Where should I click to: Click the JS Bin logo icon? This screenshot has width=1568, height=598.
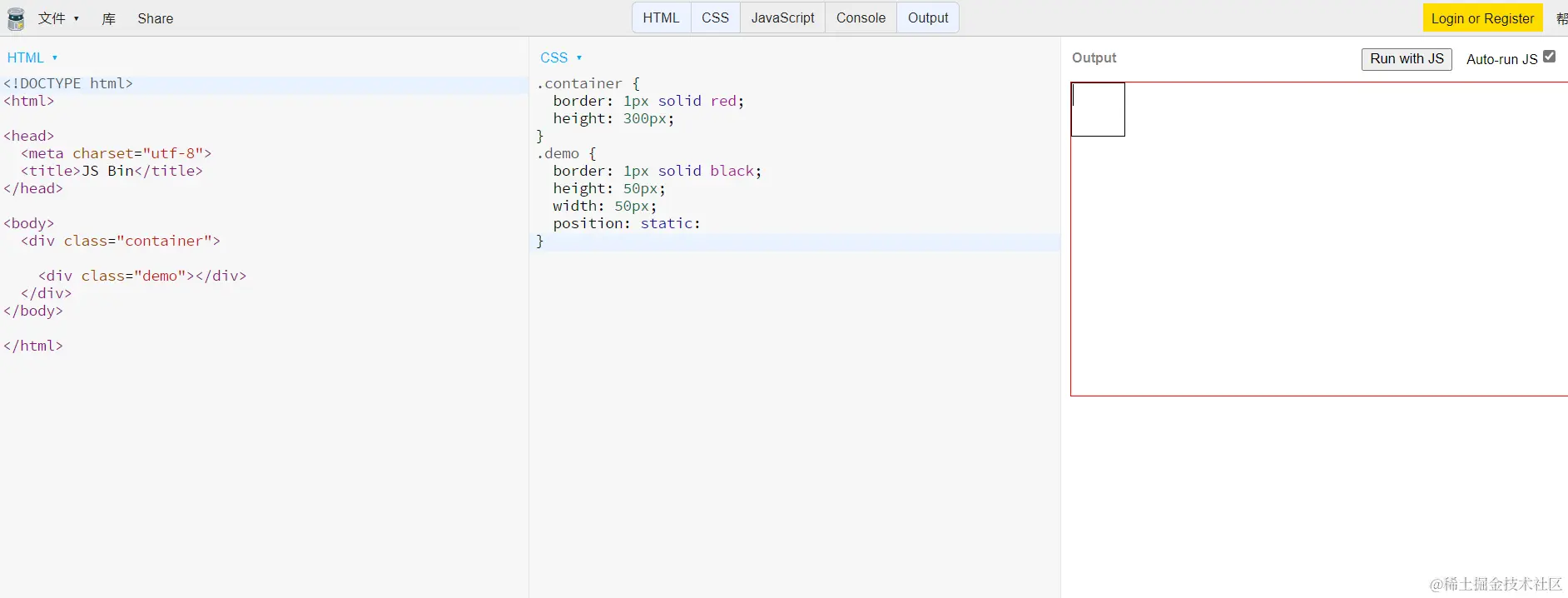pyautogui.click(x=16, y=18)
